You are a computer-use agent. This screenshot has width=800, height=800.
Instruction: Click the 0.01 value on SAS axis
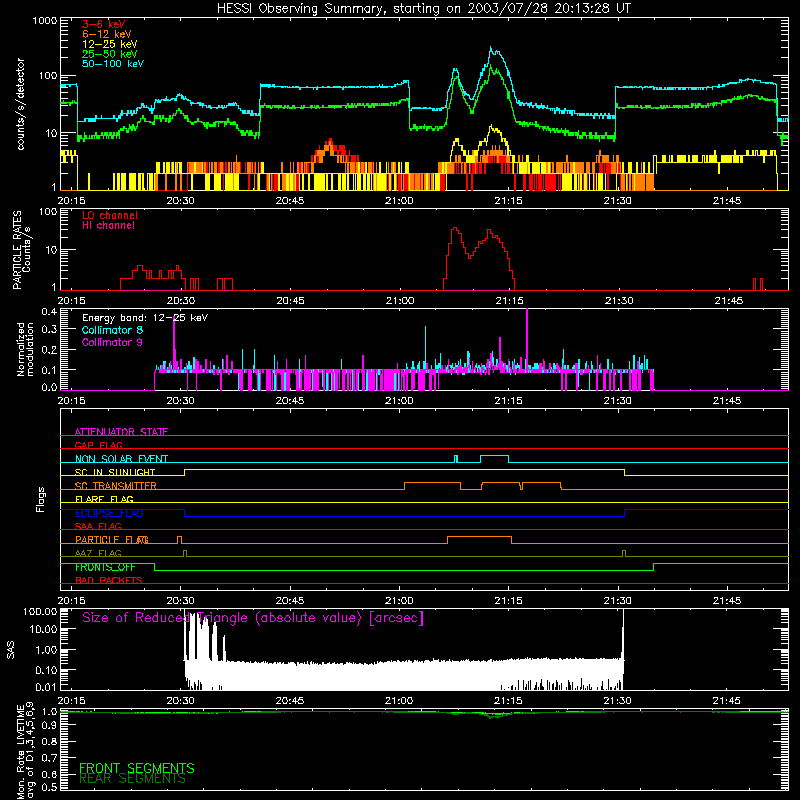46,687
